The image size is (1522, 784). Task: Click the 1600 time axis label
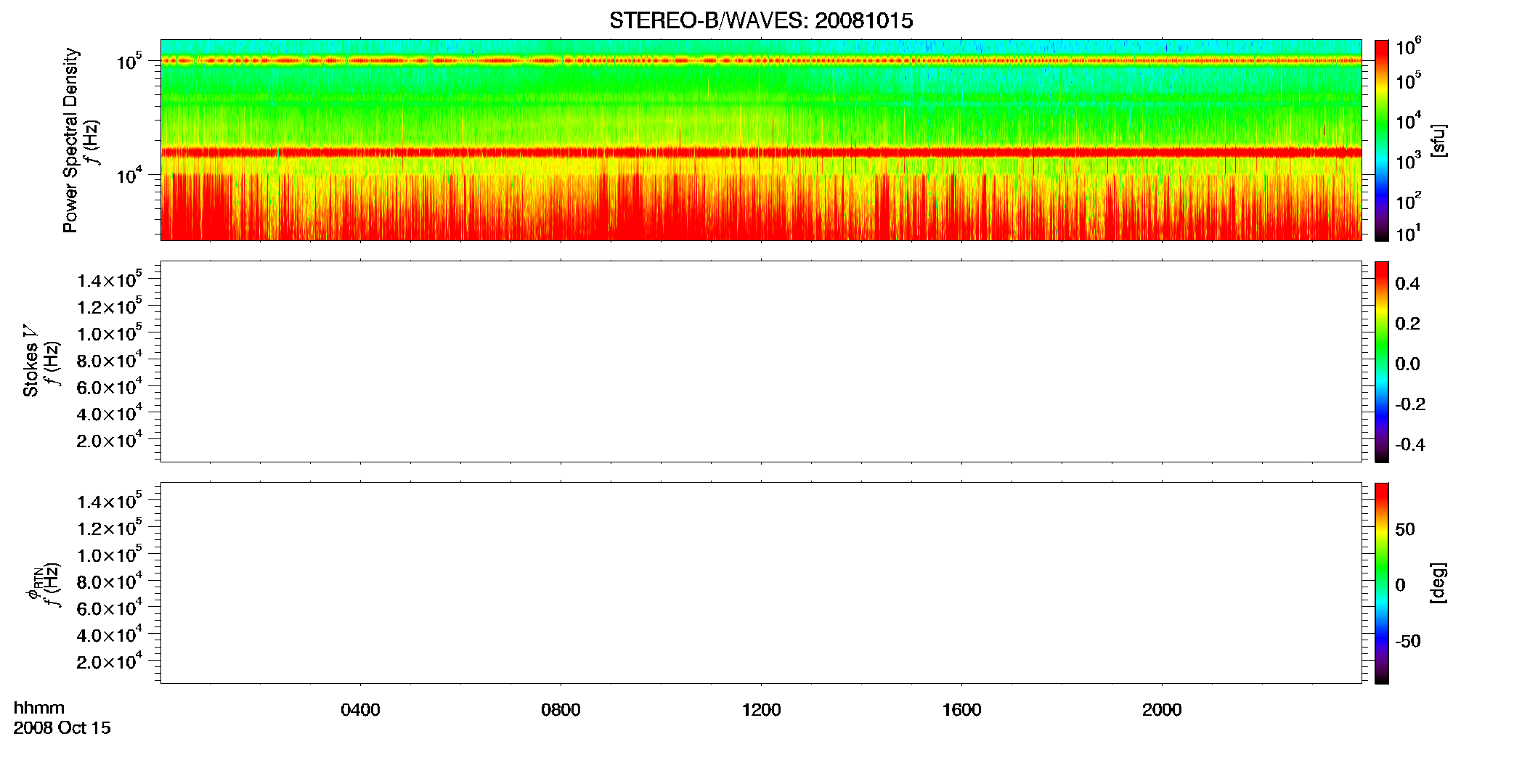961,710
